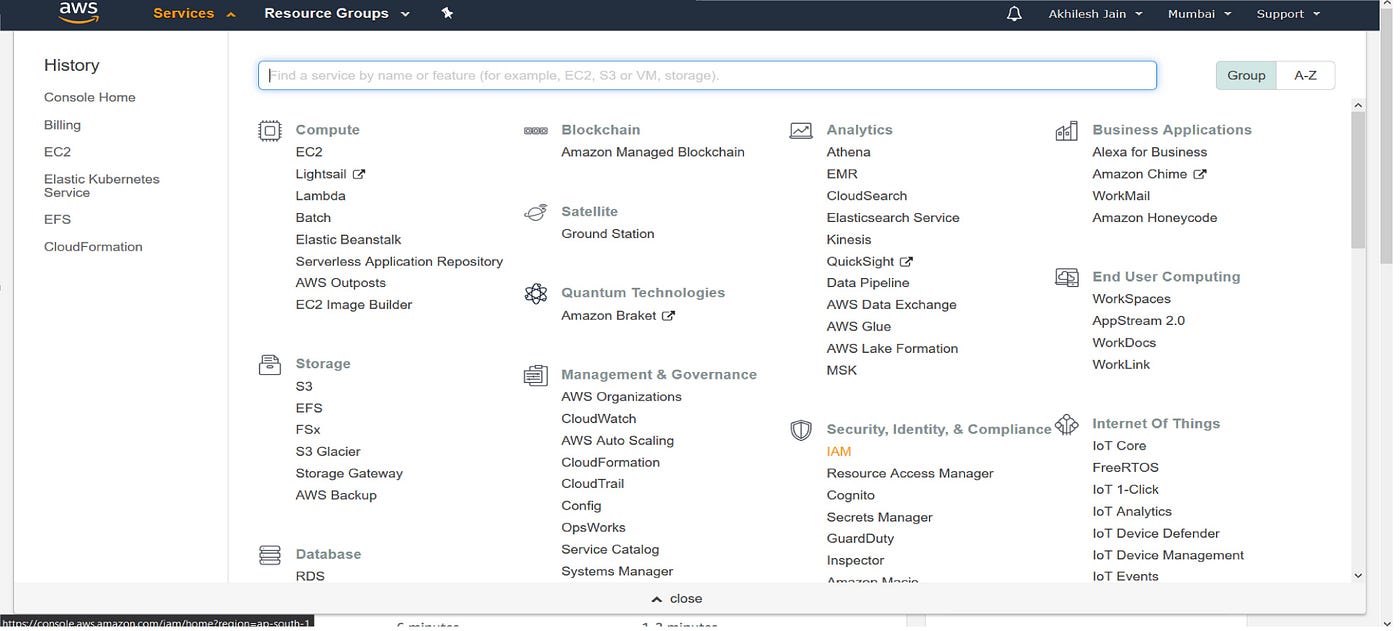Open AWS Glue service
This screenshot has width=1400, height=631.
pyautogui.click(x=858, y=327)
